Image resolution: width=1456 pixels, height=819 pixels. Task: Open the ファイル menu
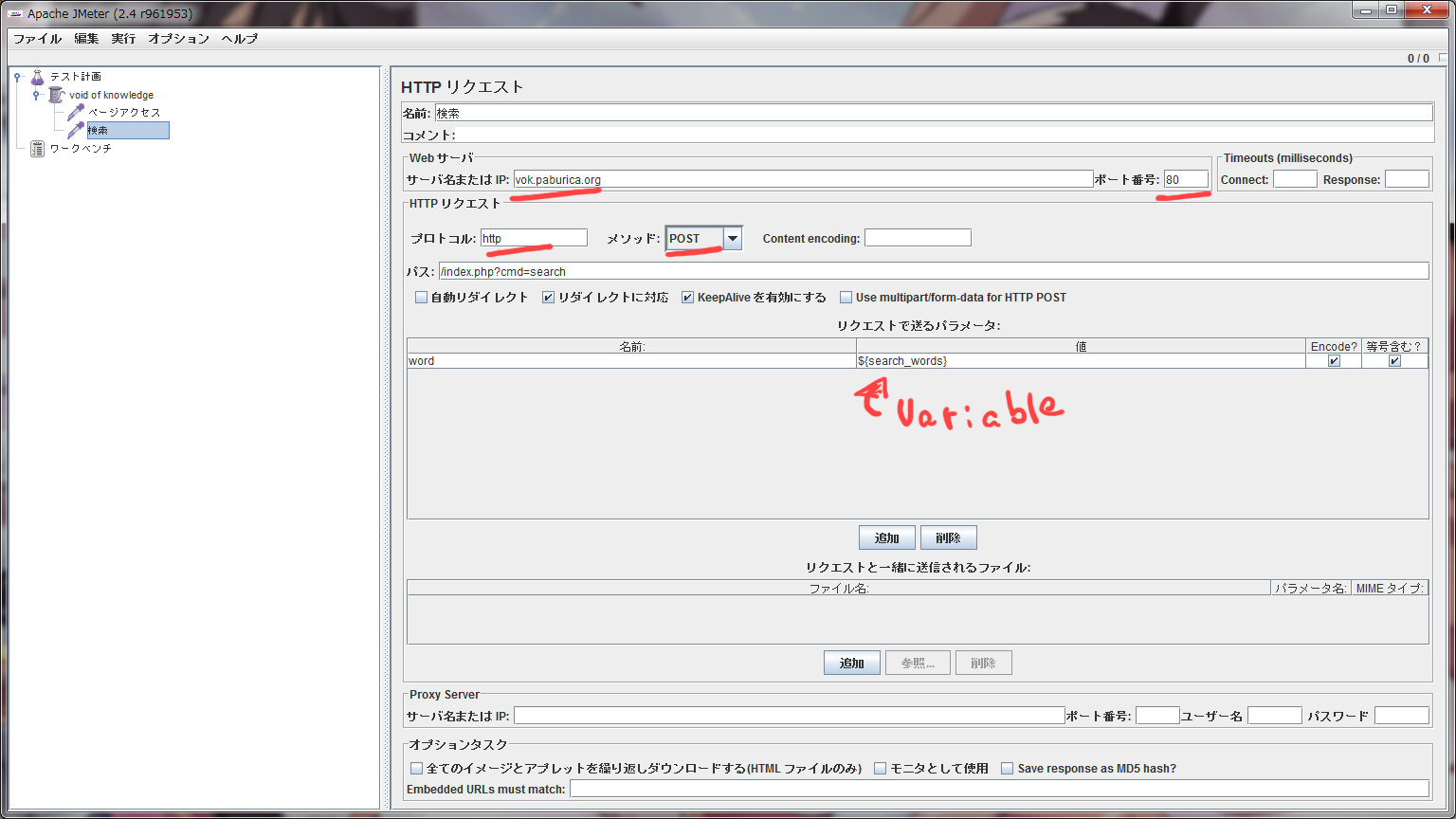coord(37,39)
